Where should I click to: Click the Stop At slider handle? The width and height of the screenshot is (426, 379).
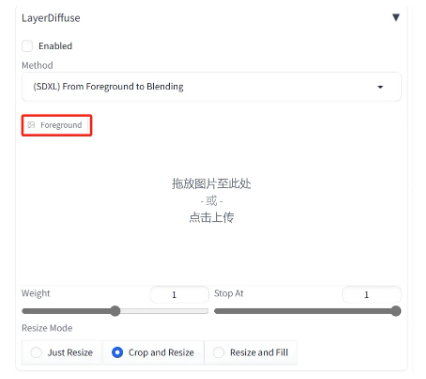click(x=396, y=311)
